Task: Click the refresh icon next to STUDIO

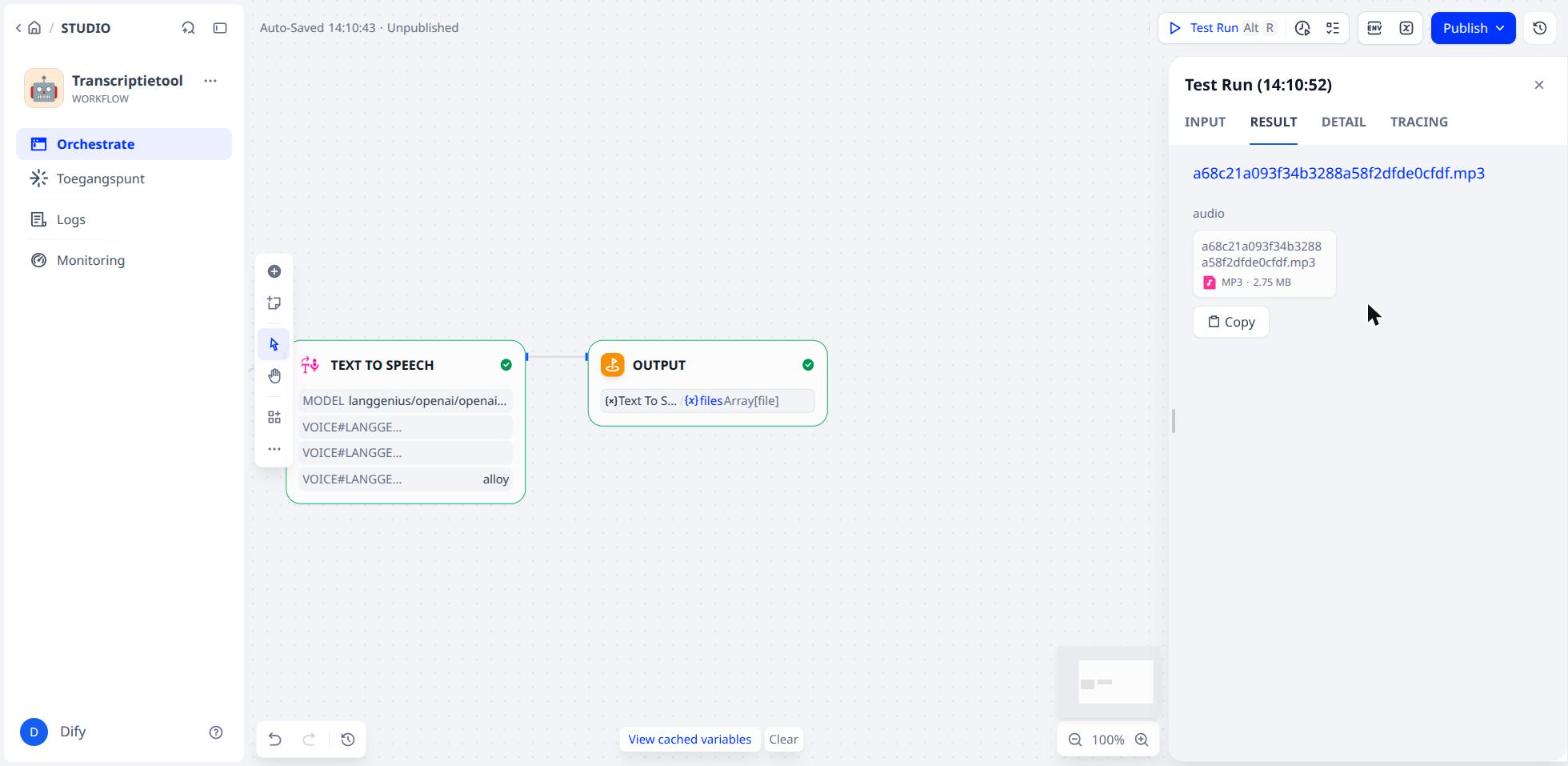Action: (188, 28)
